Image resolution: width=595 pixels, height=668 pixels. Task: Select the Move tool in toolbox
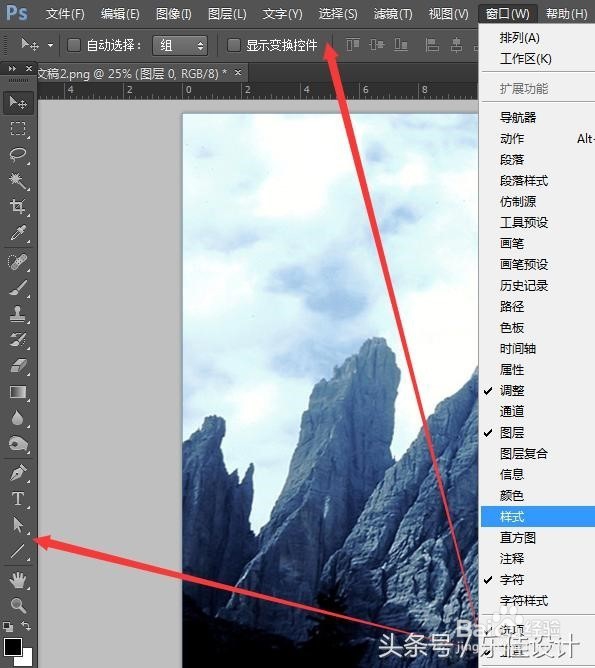18,103
